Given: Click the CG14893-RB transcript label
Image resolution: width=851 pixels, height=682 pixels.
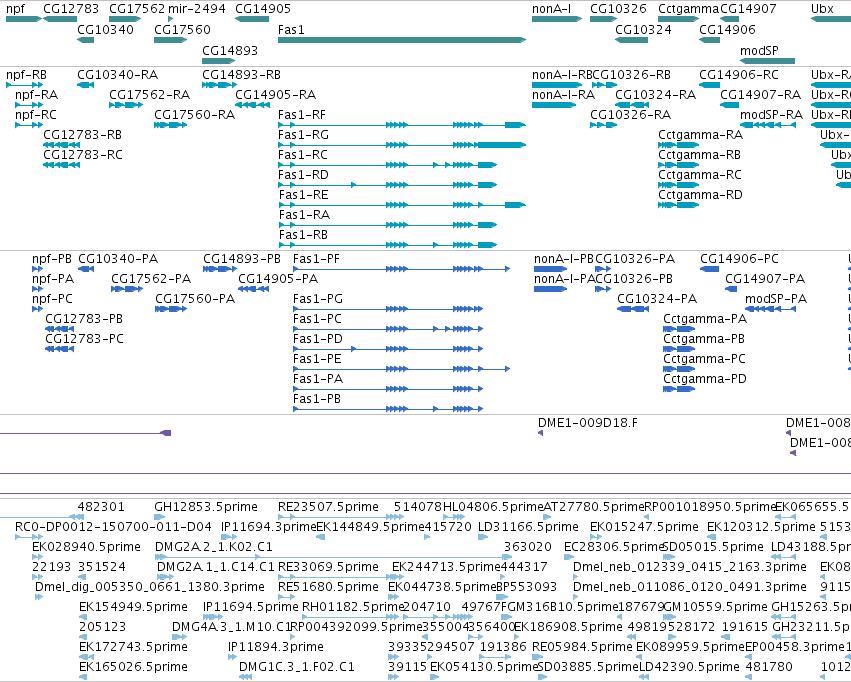Looking at the screenshot, I should [x=242, y=75].
